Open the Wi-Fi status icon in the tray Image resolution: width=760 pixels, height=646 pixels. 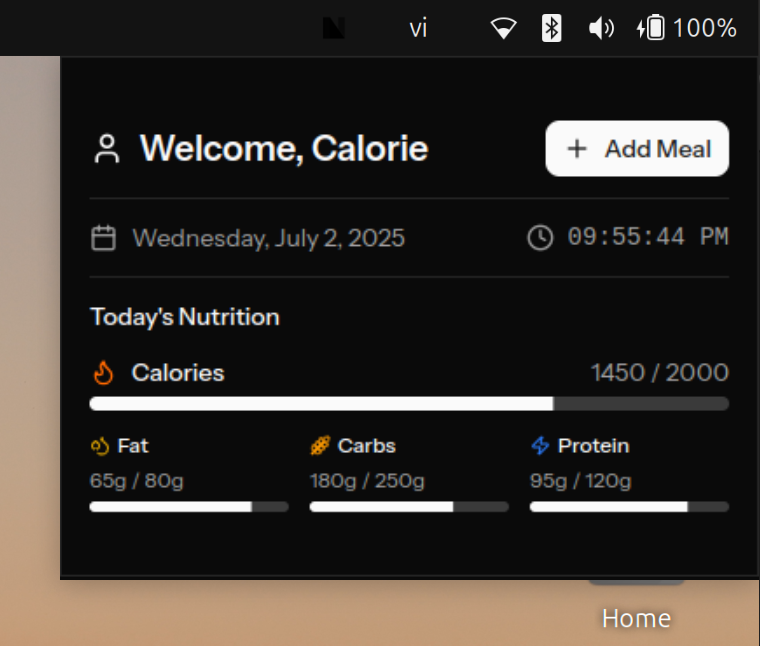(503, 28)
